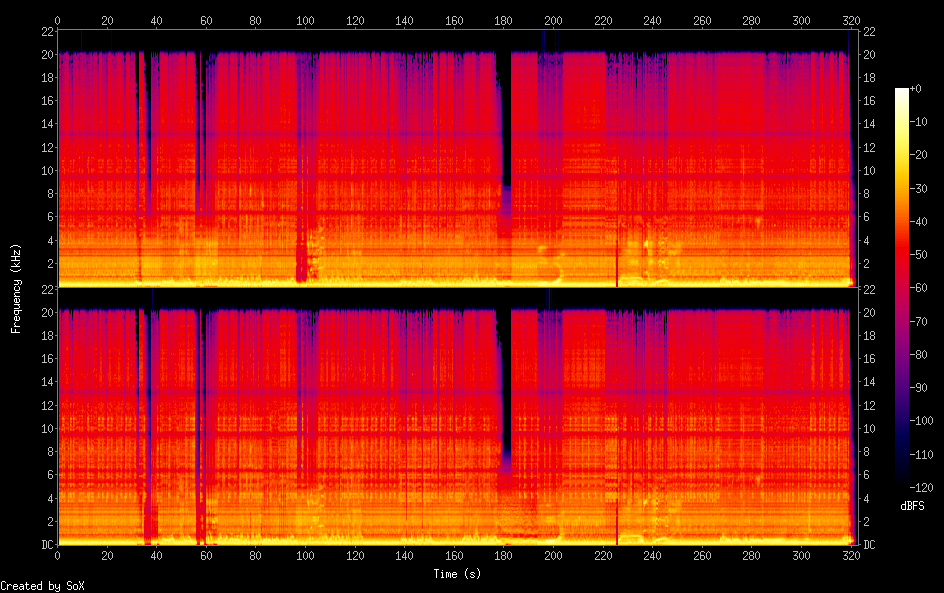Screen dimensions: 944x593
Task: Select the "-90" color scale label
Action: pos(919,388)
